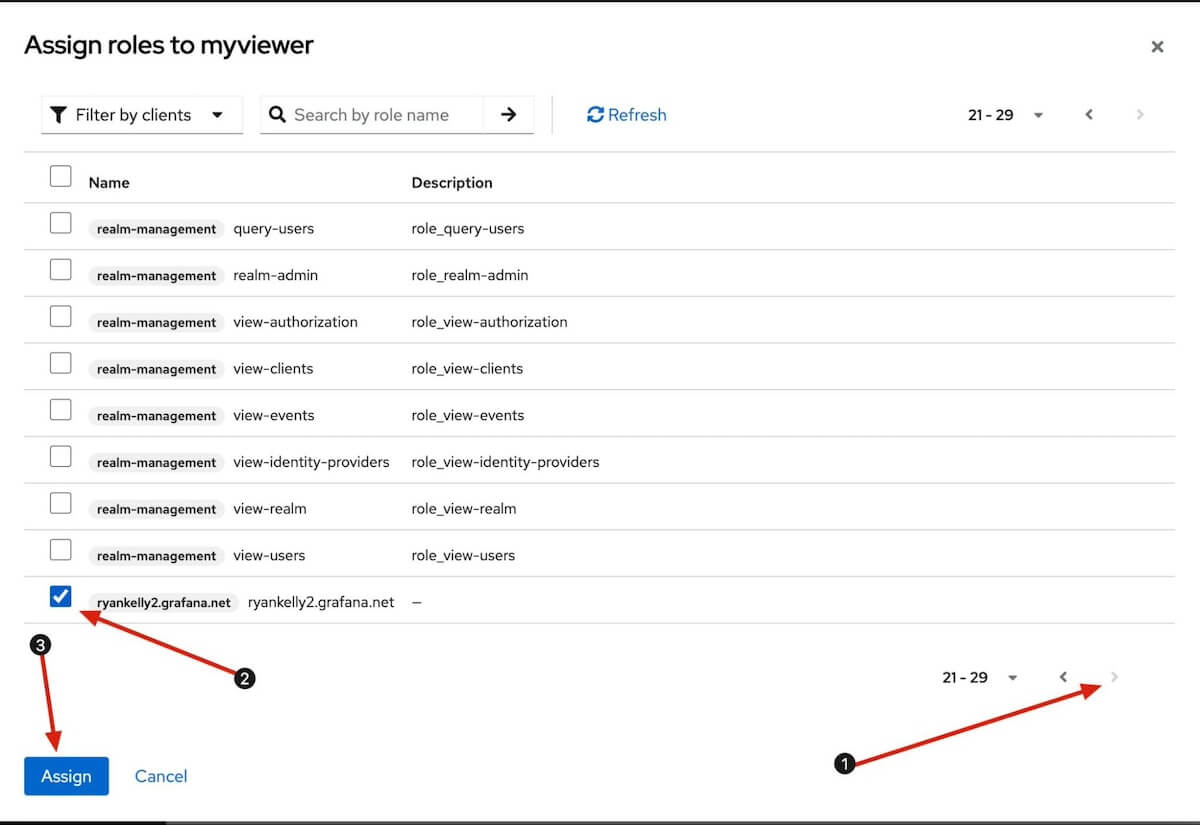Click the view-events role name
The height and width of the screenshot is (825, 1200).
[x=274, y=415]
